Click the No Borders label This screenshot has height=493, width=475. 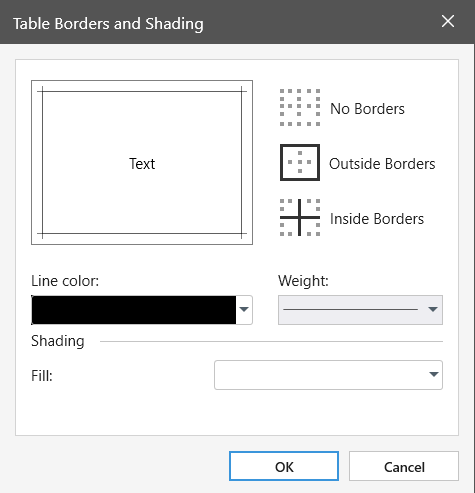pyautogui.click(x=367, y=109)
